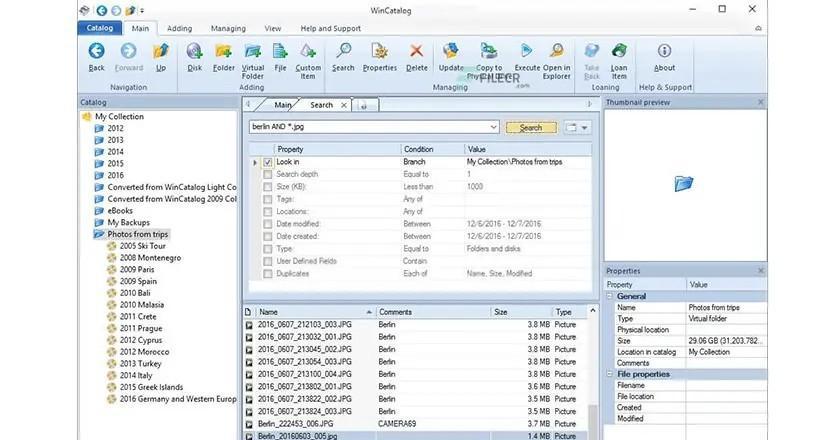Click the new tab icon beside Search tab

364,106
